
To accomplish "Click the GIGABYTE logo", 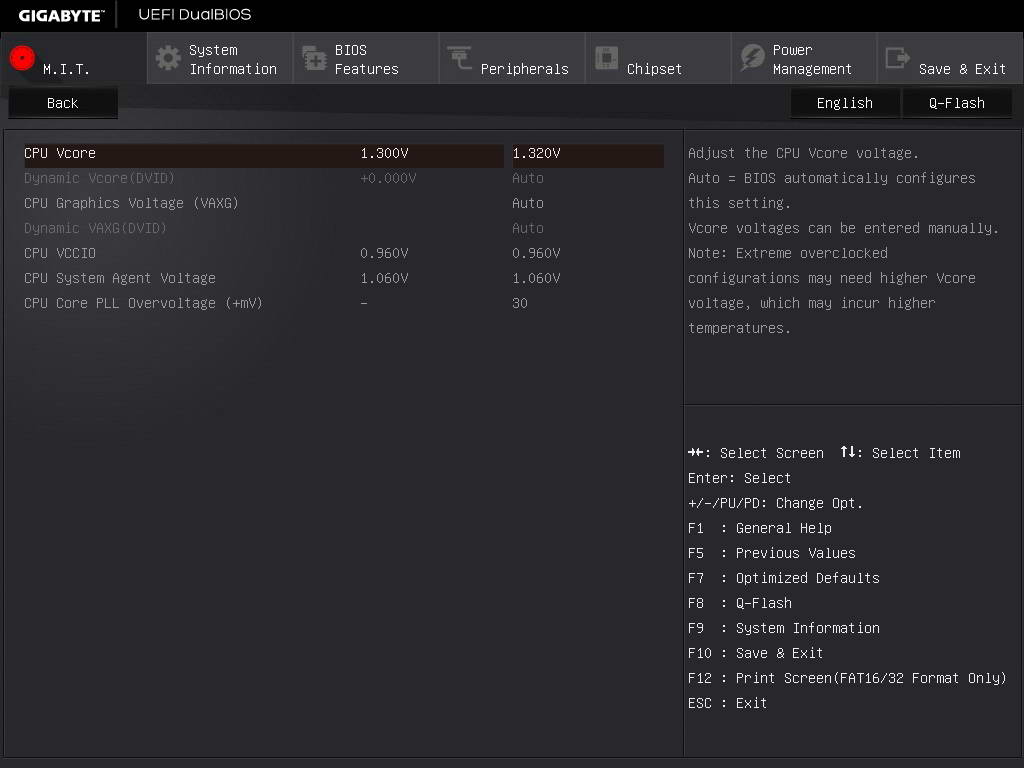I will coord(61,15).
